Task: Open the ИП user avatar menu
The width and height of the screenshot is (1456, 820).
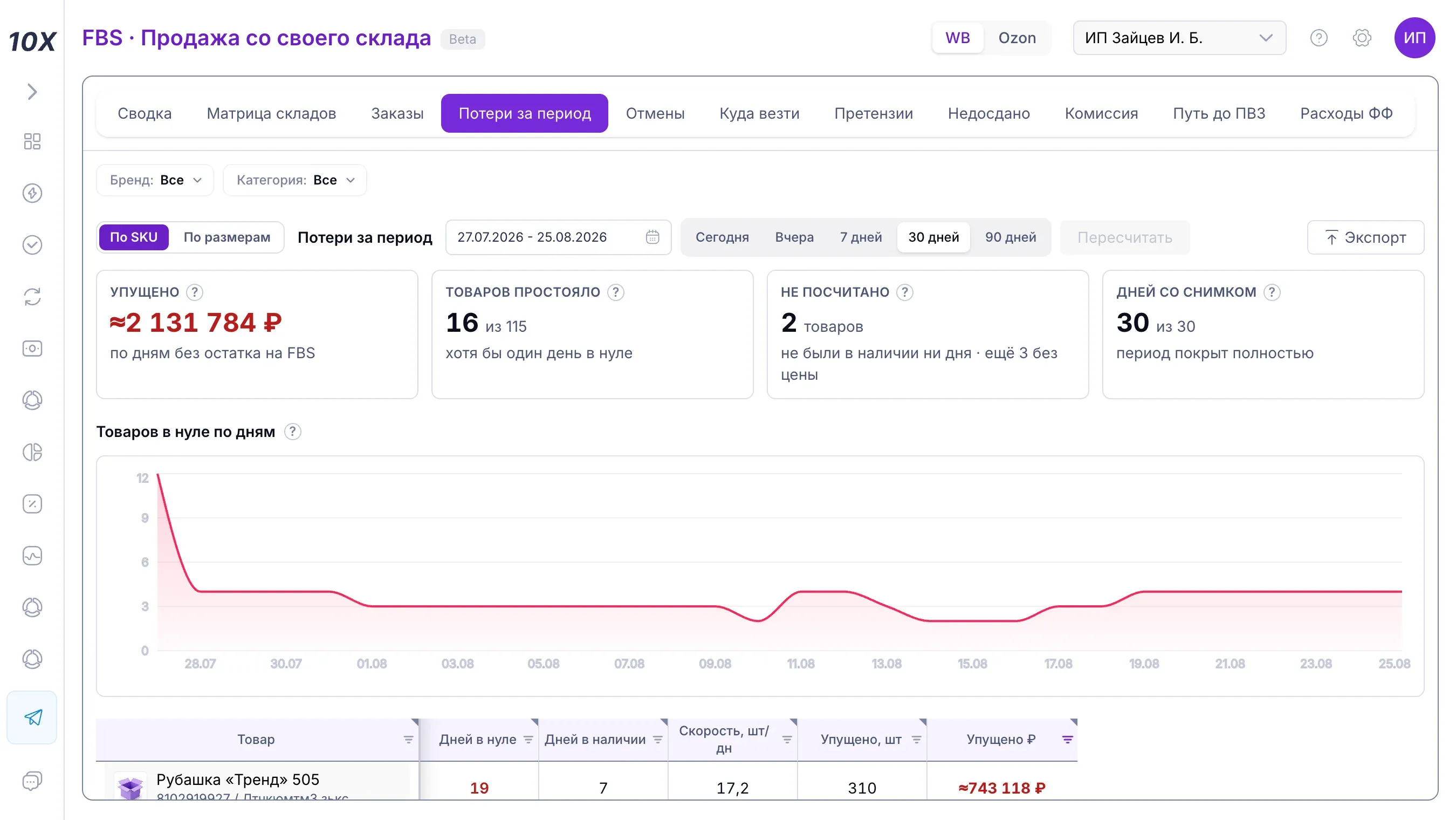Action: [1414, 38]
